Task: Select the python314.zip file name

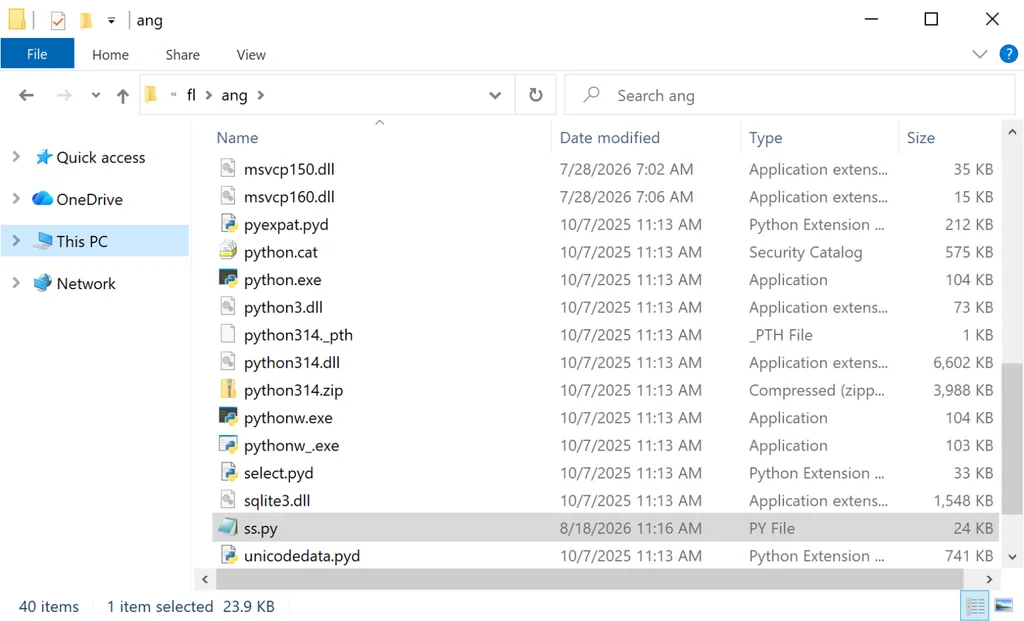Action: pyautogui.click(x=293, y=390)
